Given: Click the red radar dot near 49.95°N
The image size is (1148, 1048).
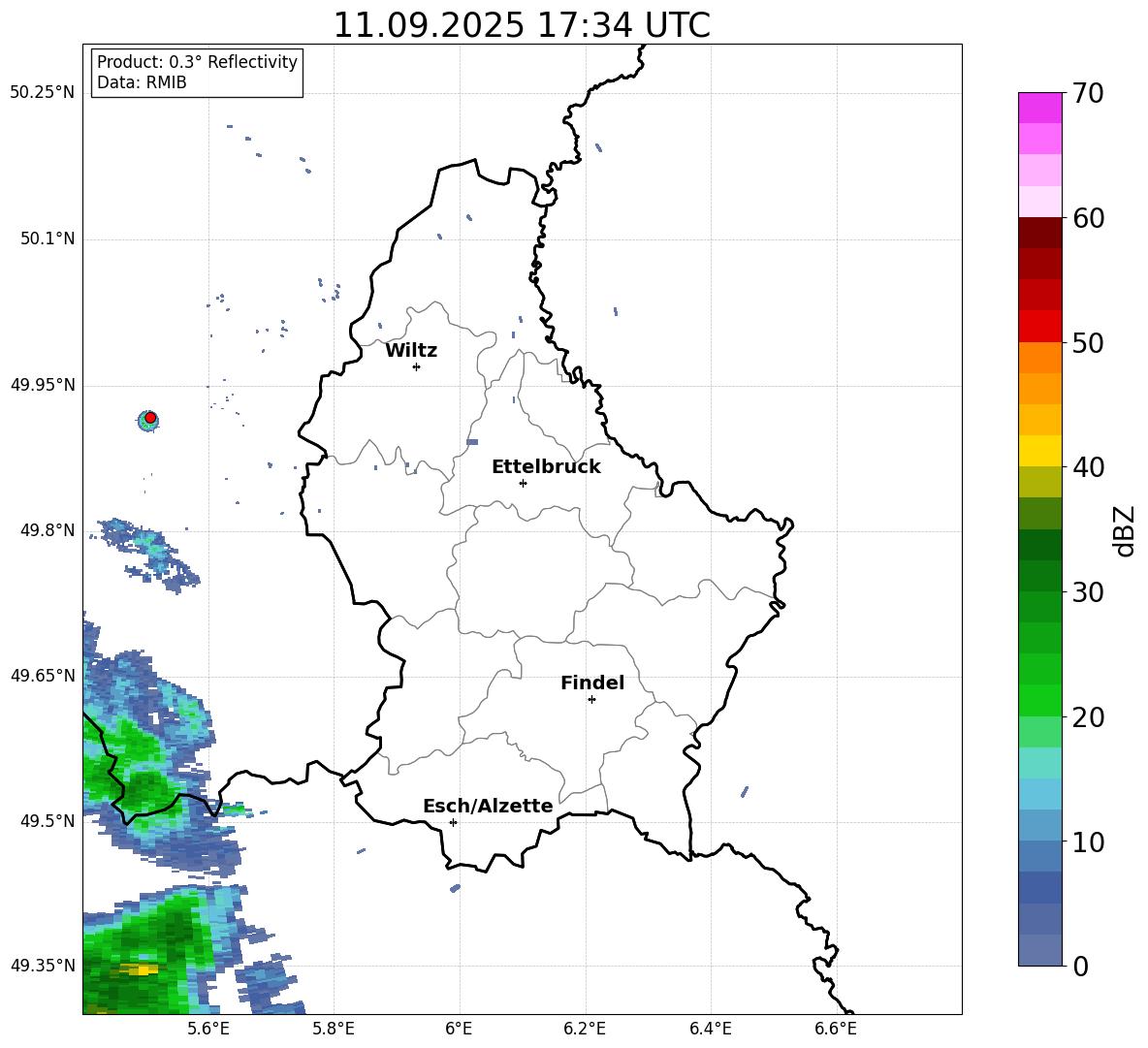Looking at the screenshot, I should 150,418.
